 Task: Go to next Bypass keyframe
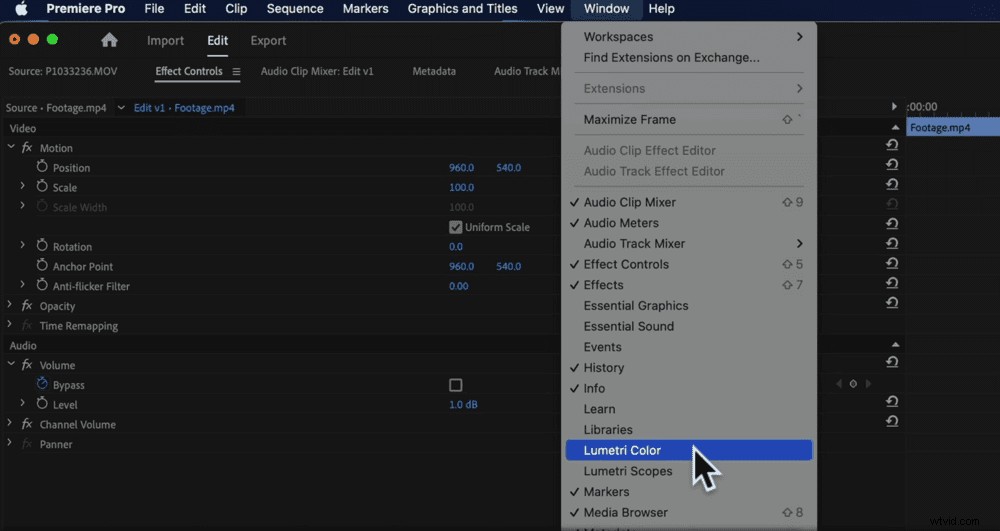click(x=868, y=384)
